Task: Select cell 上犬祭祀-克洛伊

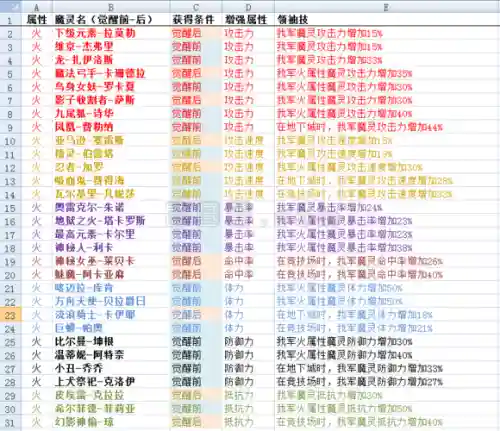Action: [x=111, y=382]
